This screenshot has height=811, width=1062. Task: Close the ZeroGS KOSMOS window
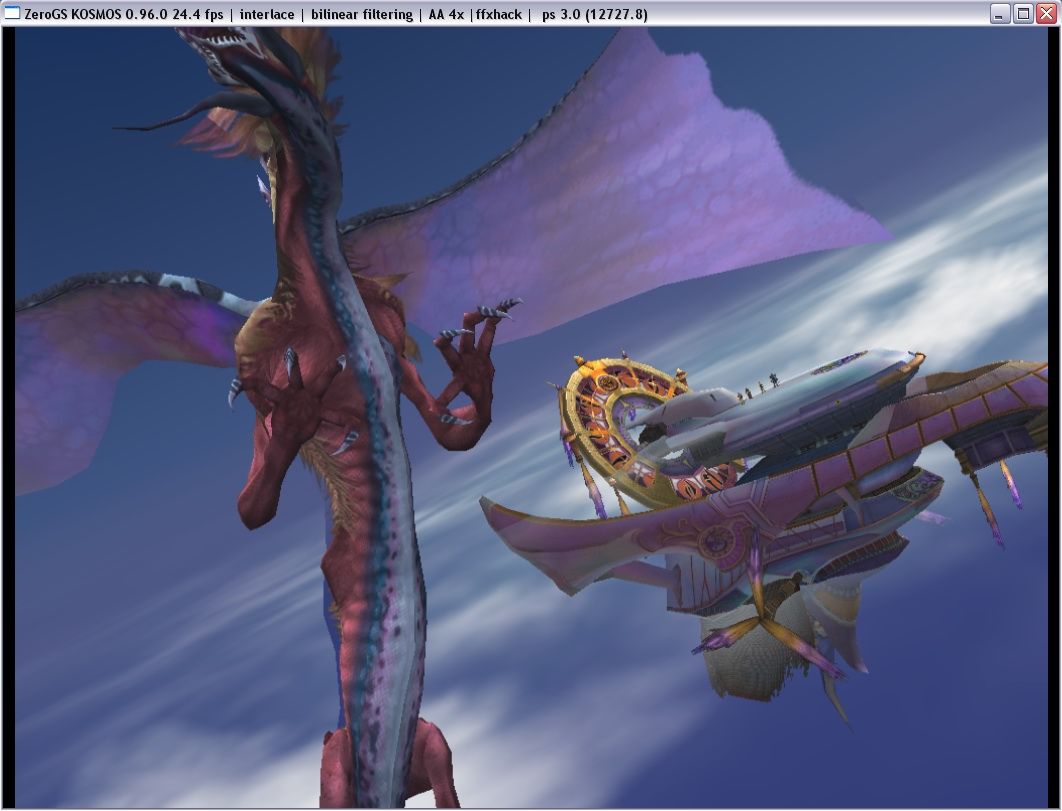(1046, 14)
